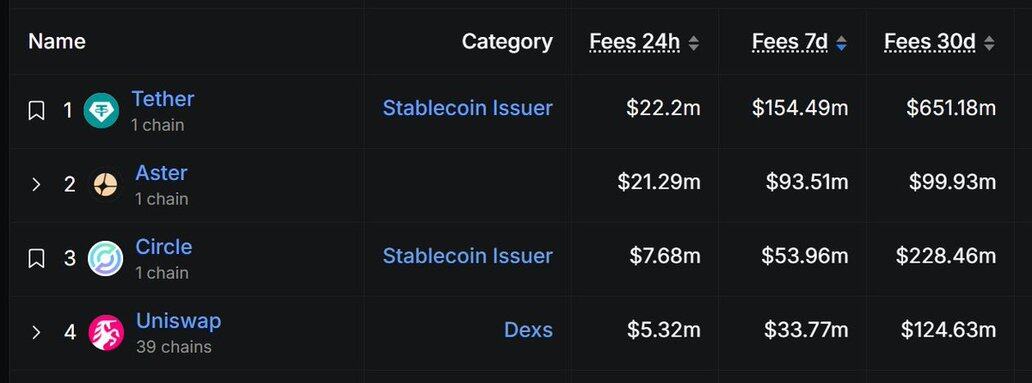The width and height of the screenshot is (1032, 383).
Task: Open Tether's Stablecoin Issuer category
Action: click(467, 108)
